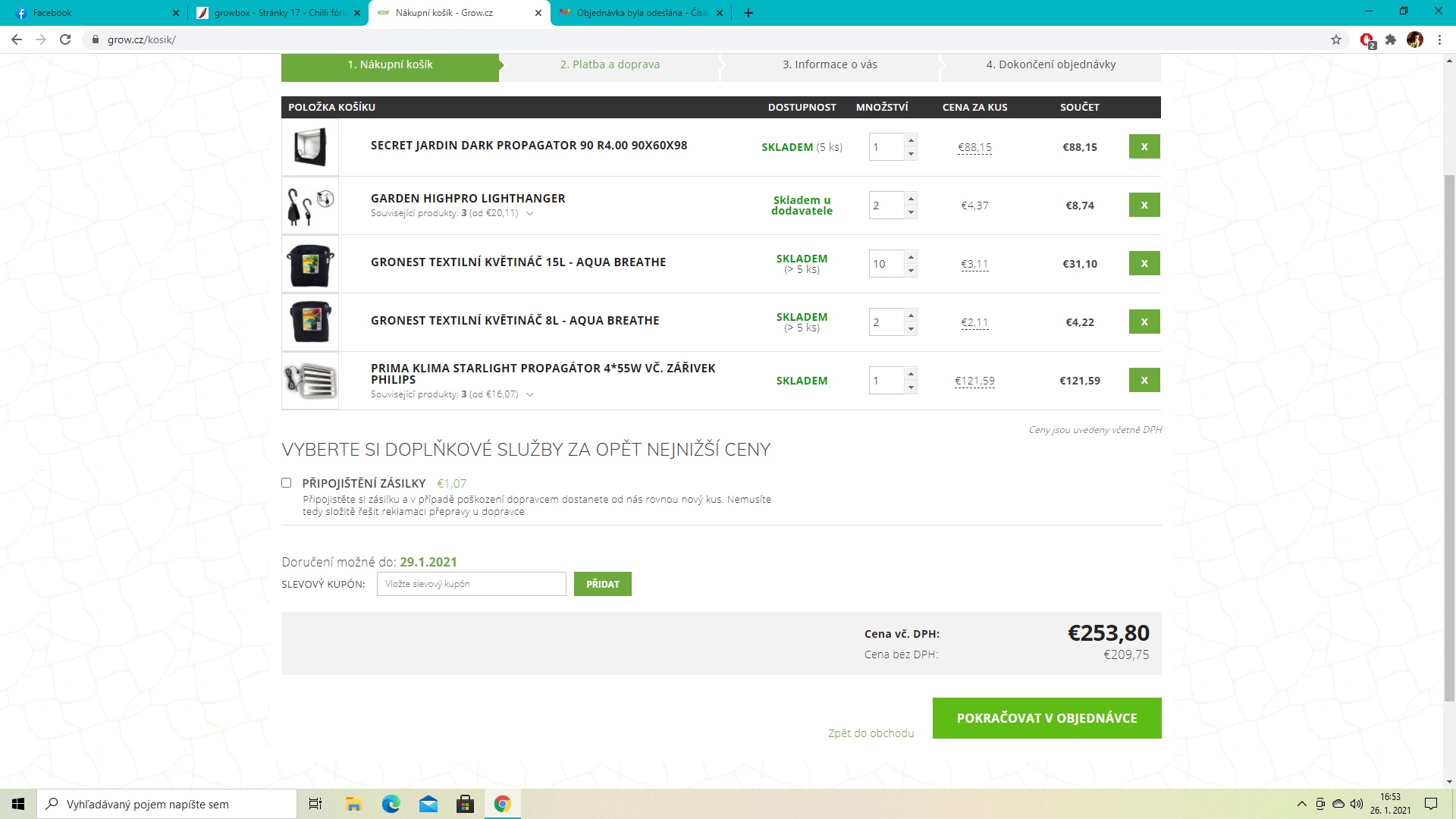Image resolution: width=1456 pixels, height=819 pixels.
Task: Switch to growbox Chilli fórum tab
Action: pyautogui.click(x=277, y=13)
